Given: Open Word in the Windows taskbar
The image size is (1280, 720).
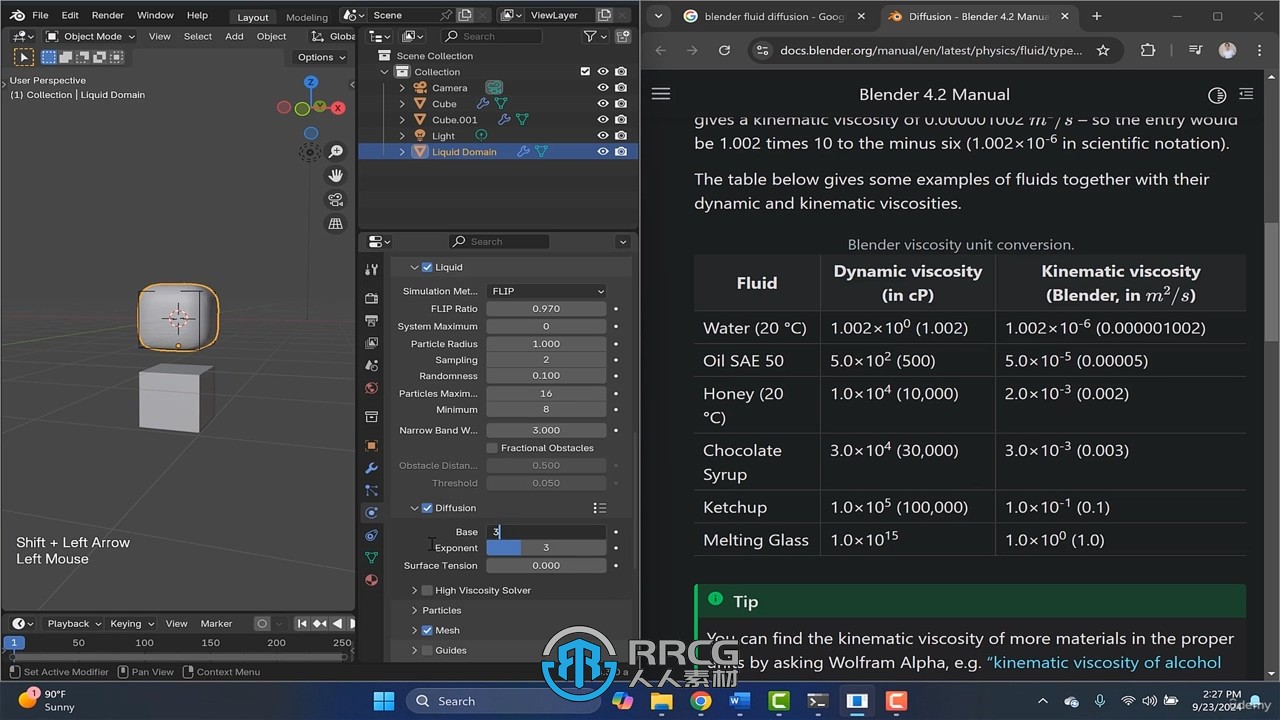Looking at the screenshot, I should click(740, 701).
